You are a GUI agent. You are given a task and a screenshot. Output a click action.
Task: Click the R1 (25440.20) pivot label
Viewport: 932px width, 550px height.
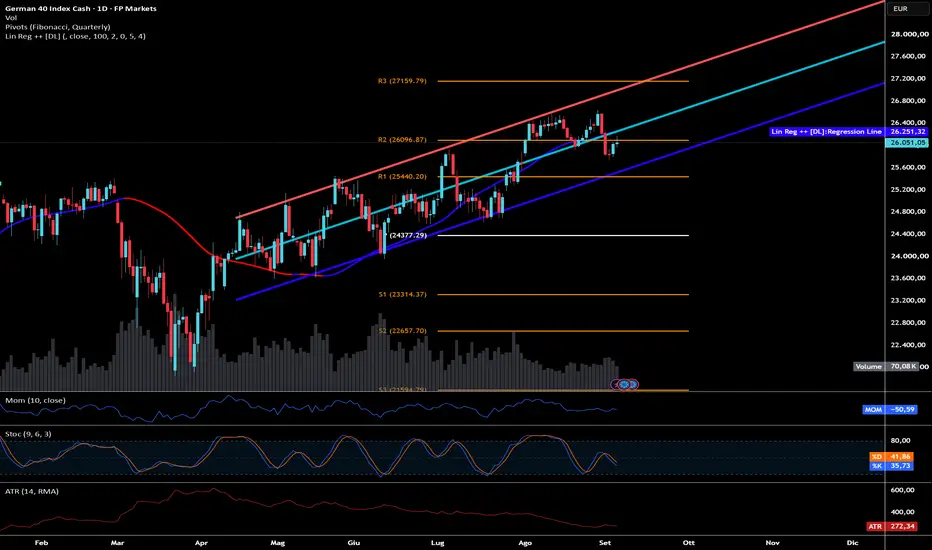(x=402, y=177)
